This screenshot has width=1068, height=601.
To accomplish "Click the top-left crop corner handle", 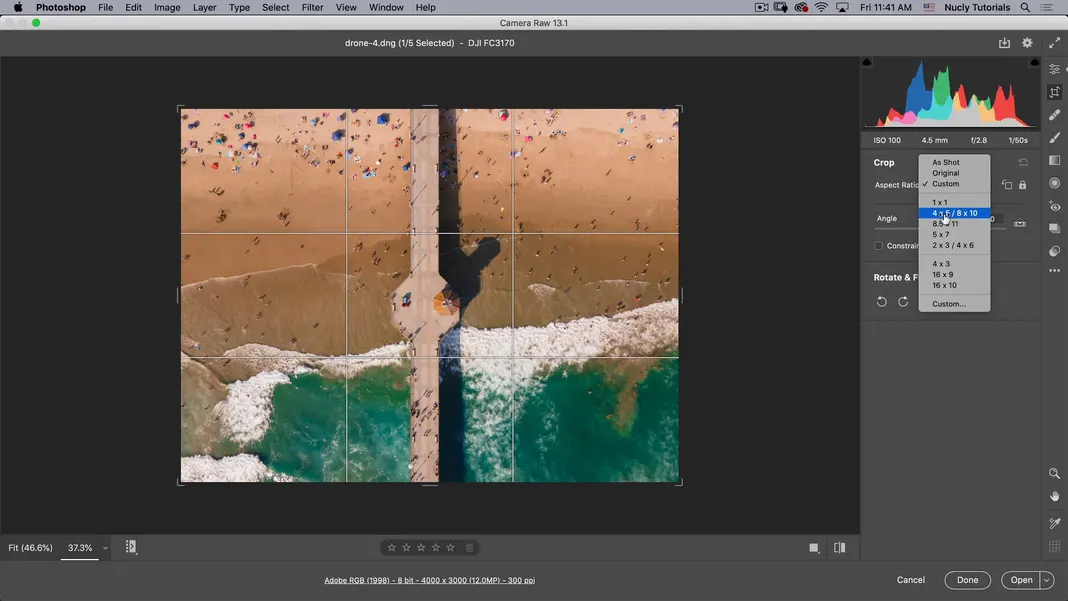I will pos(180,109).
